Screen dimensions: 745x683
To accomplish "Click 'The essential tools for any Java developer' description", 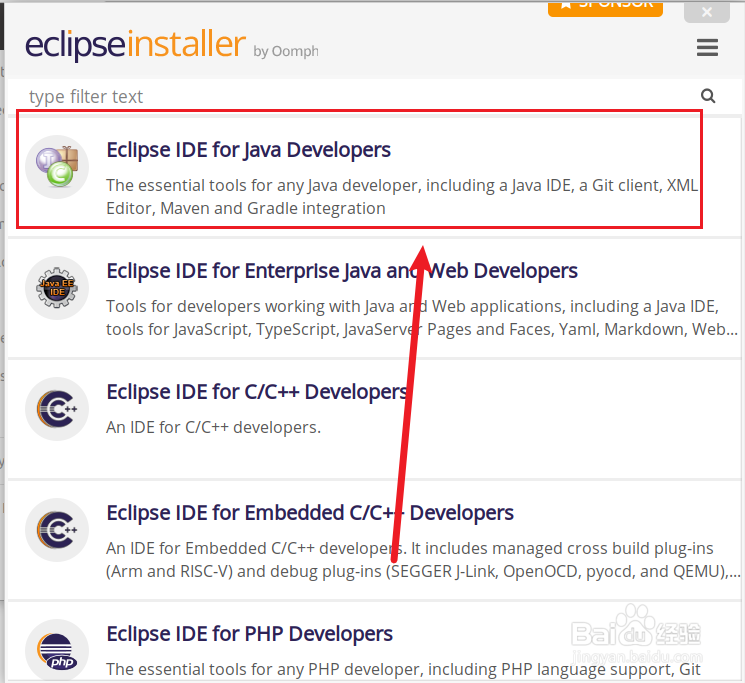I will [402, 197].
